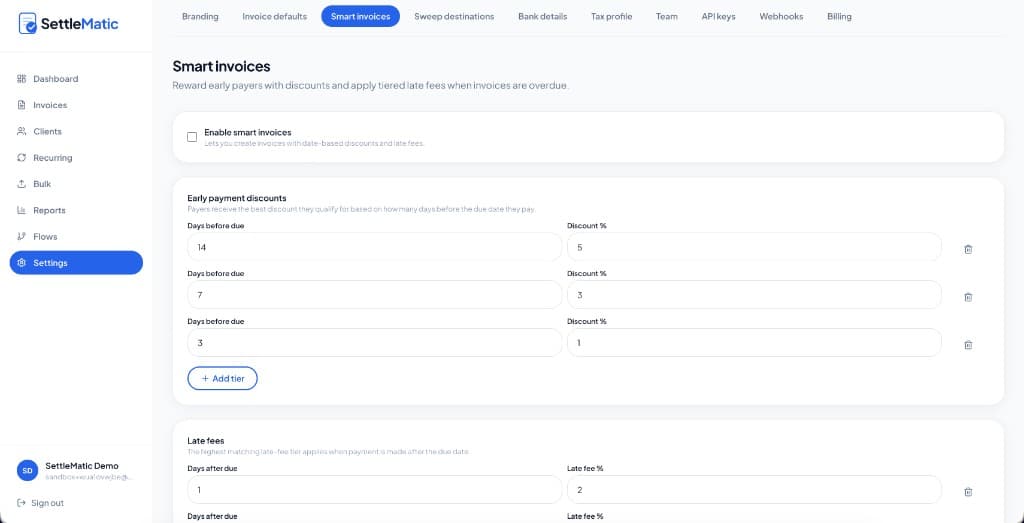Click the SD account avatar
1024x523 pixels.
click(x=27, y=470)
